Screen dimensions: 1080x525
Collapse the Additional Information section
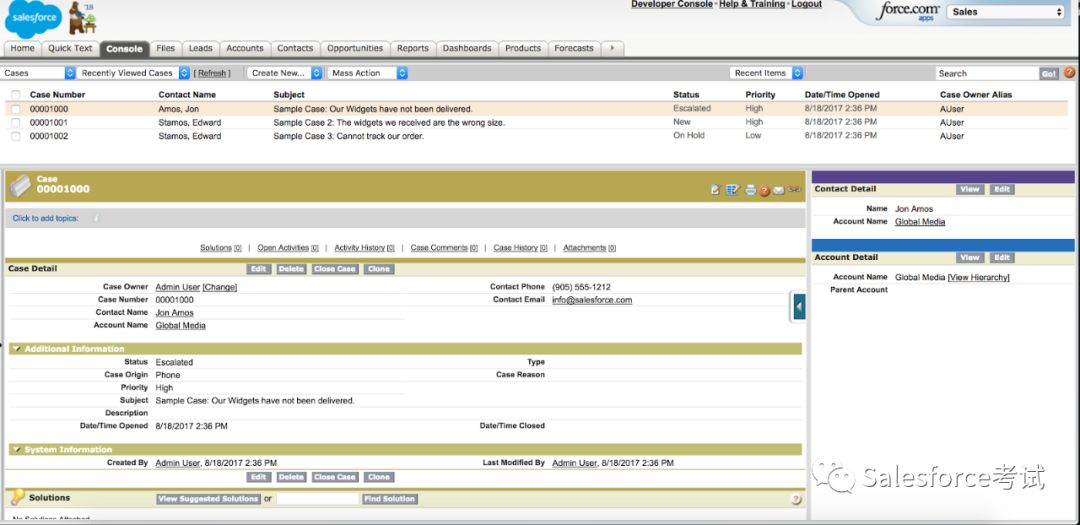(17, 349)
